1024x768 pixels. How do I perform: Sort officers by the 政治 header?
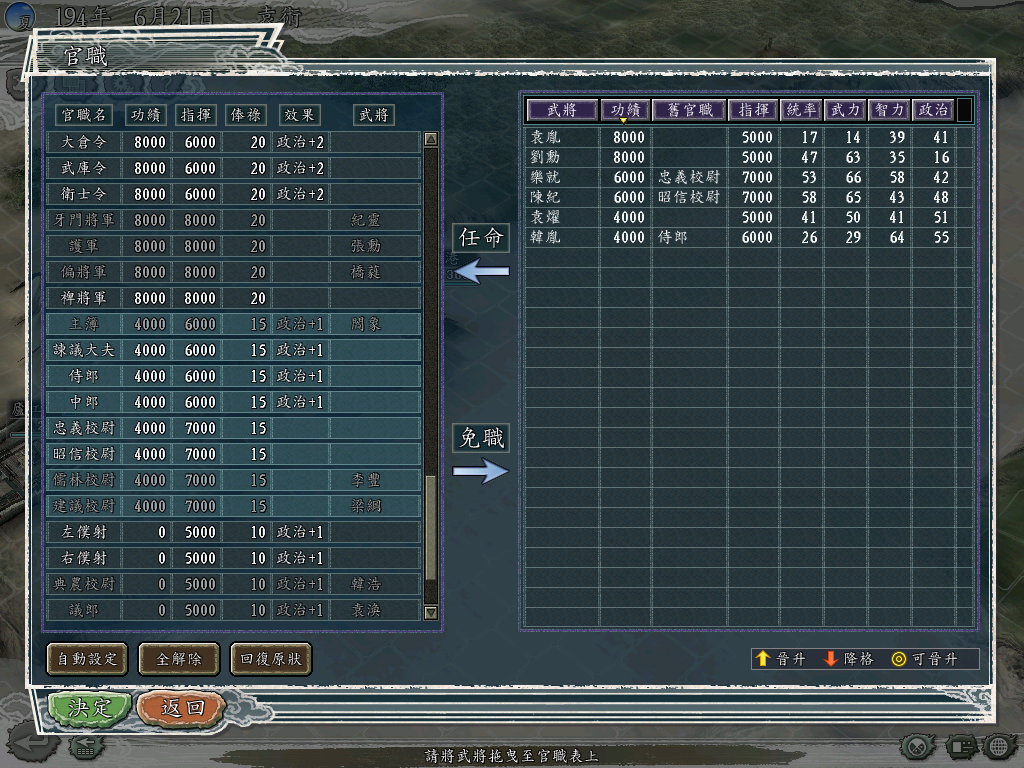pyautogui.click(x=933, y=110)
